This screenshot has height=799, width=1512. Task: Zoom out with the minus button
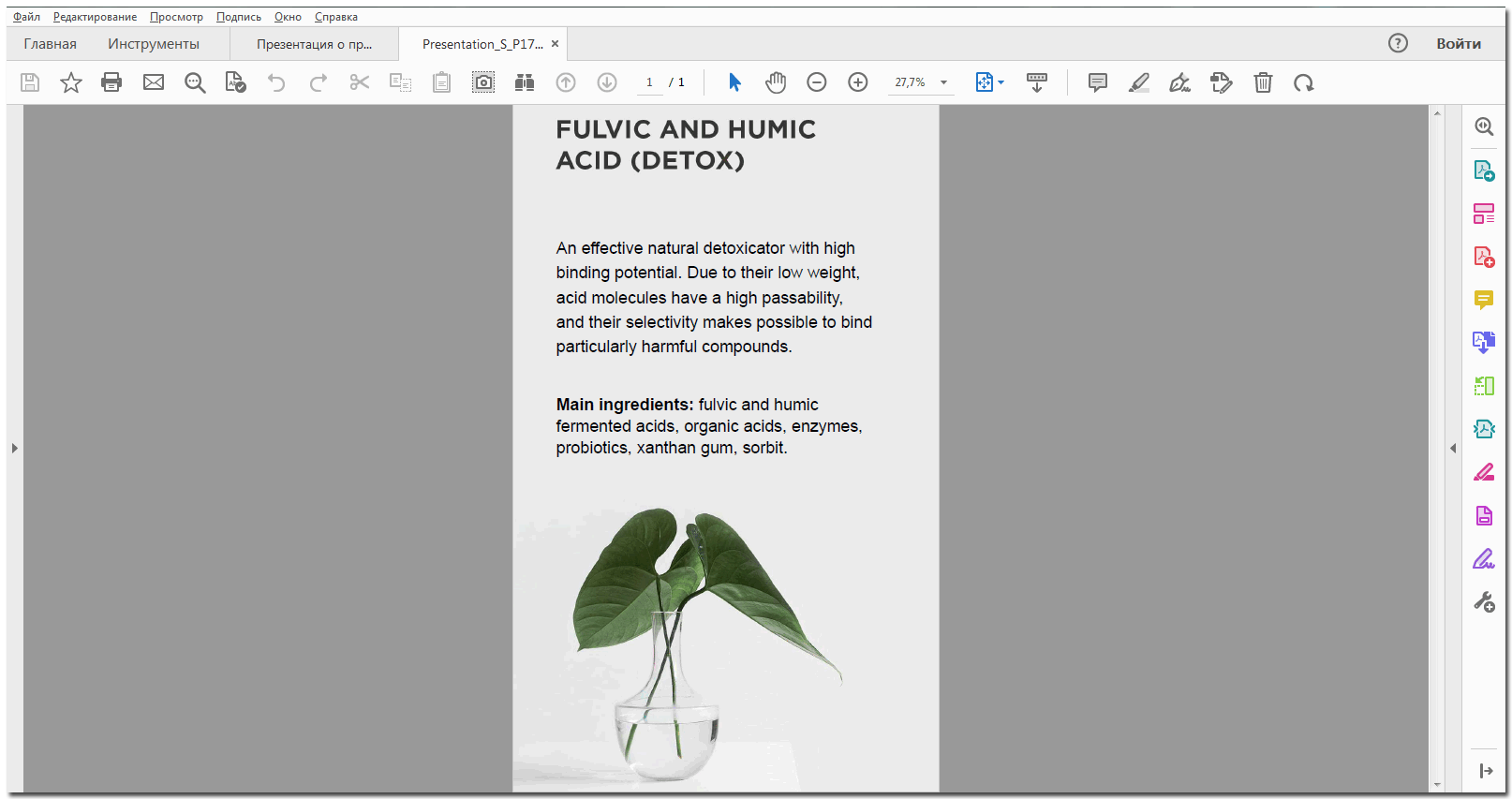click(x=817, y=82)
